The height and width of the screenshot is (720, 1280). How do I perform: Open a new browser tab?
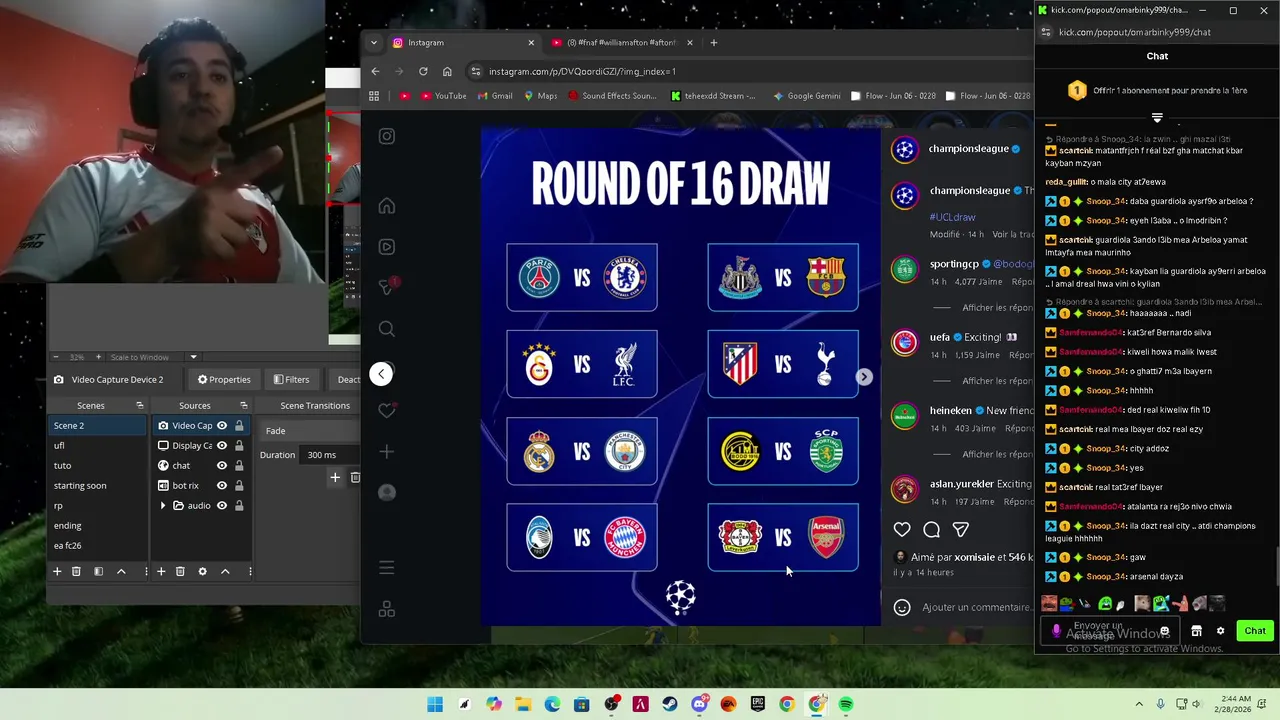coord(713,43)
